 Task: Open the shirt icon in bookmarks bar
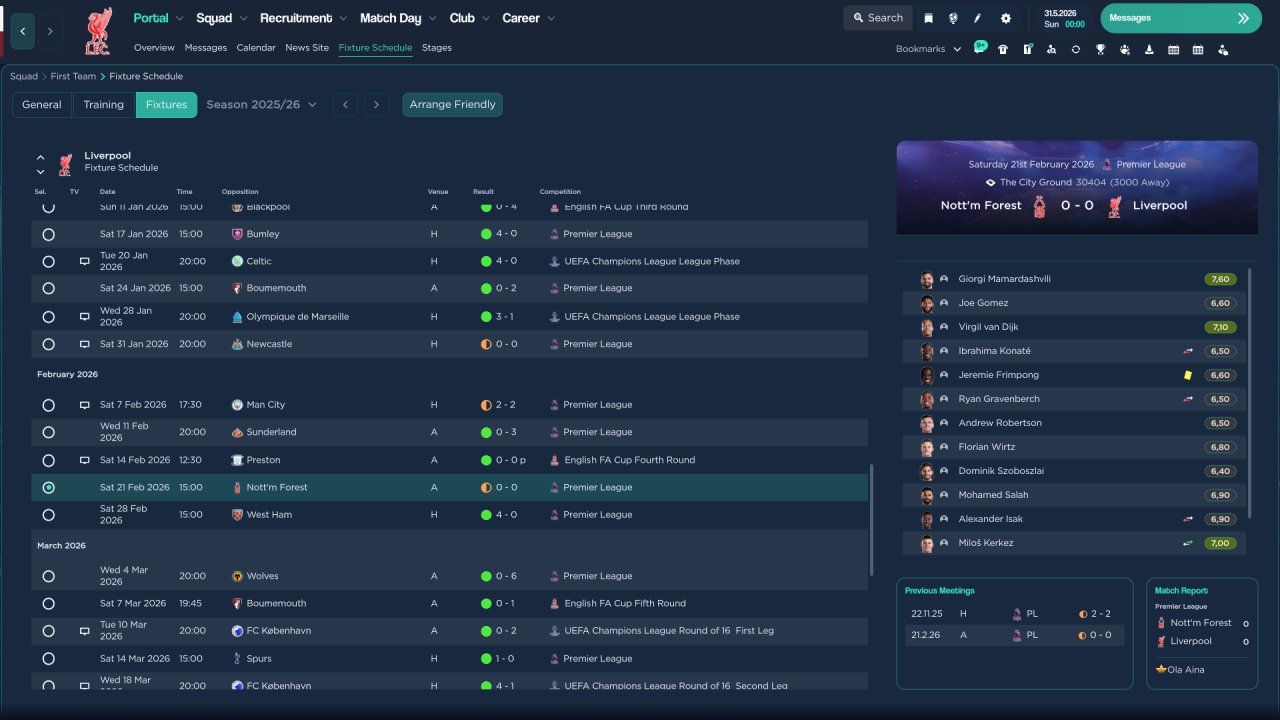pos(1003,49)
